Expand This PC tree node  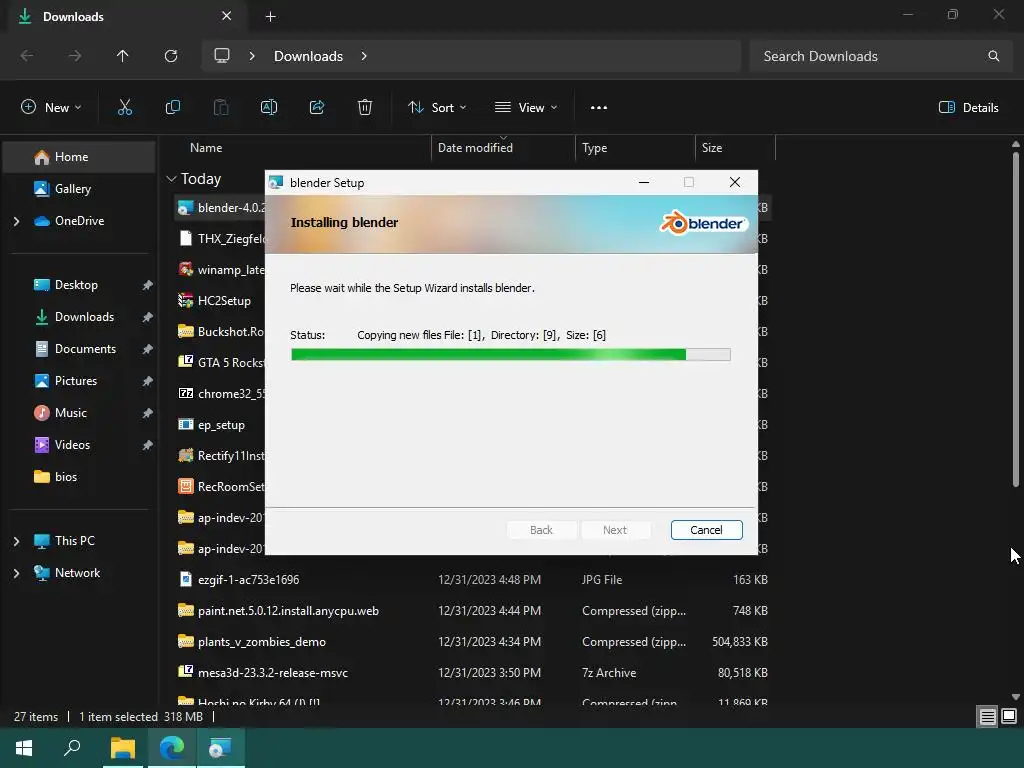tap(16, 541)
